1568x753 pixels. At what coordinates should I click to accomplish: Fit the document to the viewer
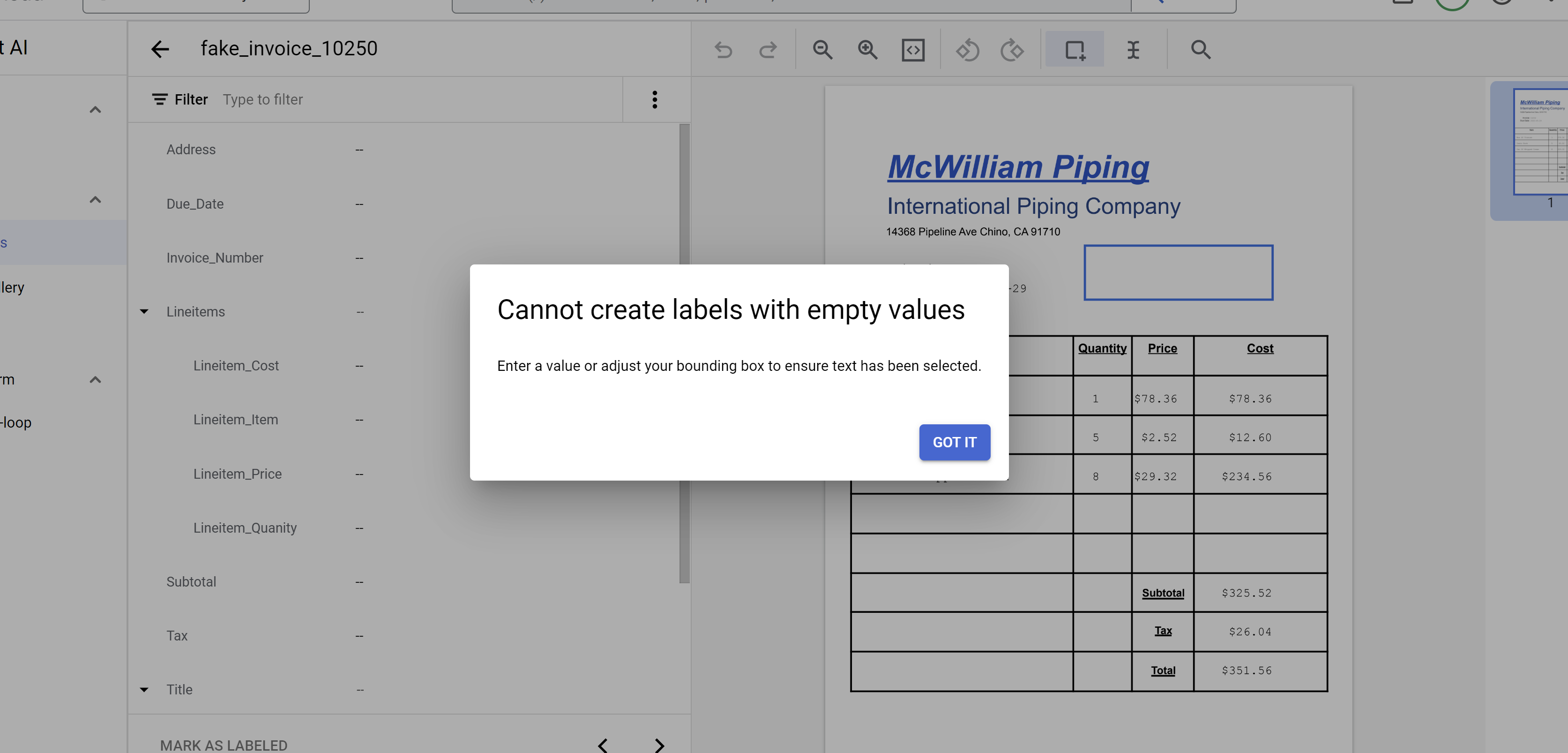[912, 49]
